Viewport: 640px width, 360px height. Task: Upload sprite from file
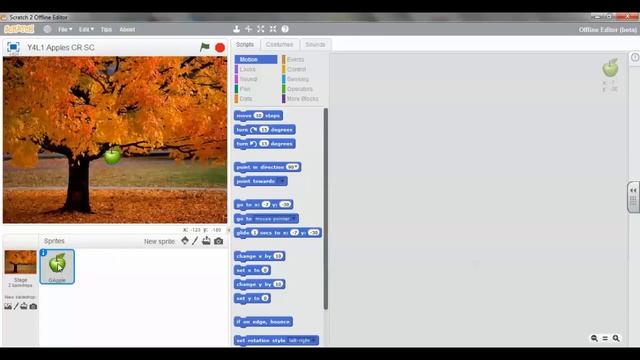[207, 241]
